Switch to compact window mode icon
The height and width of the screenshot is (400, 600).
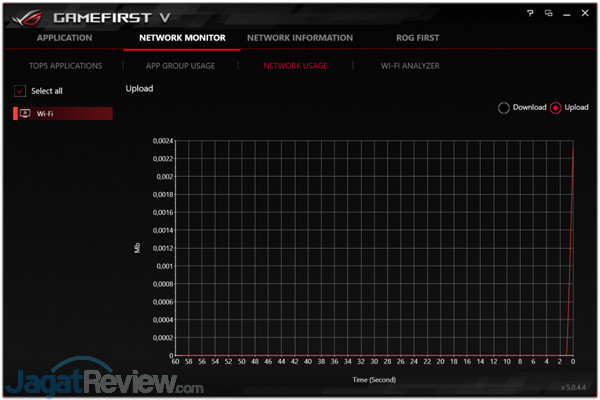coord(548,13)
